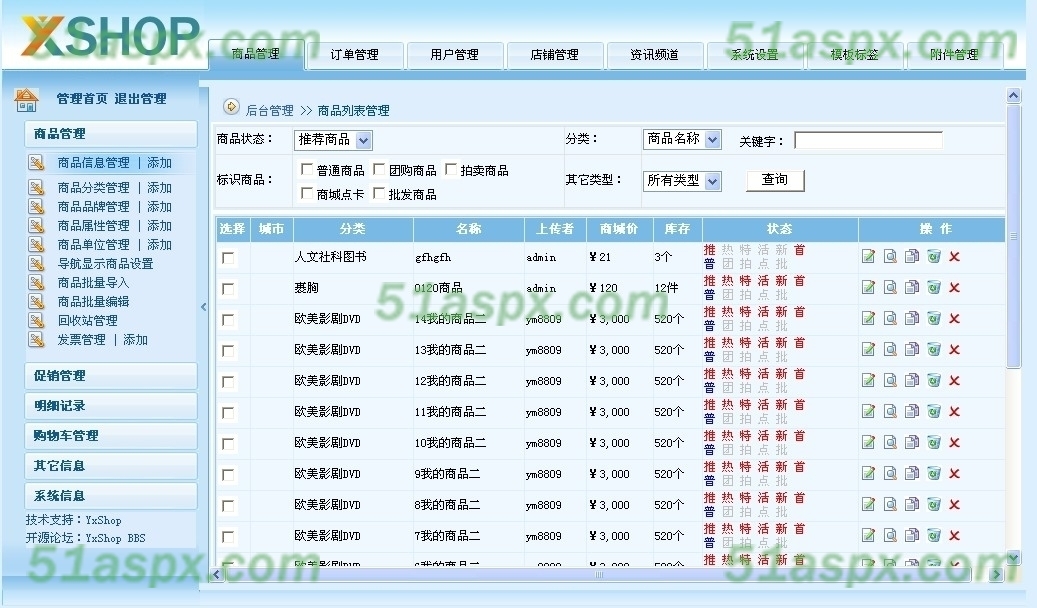Click the 查询 search button
Screen dimensions: 1037x608
pyautogui.click(x=775, y=180)
